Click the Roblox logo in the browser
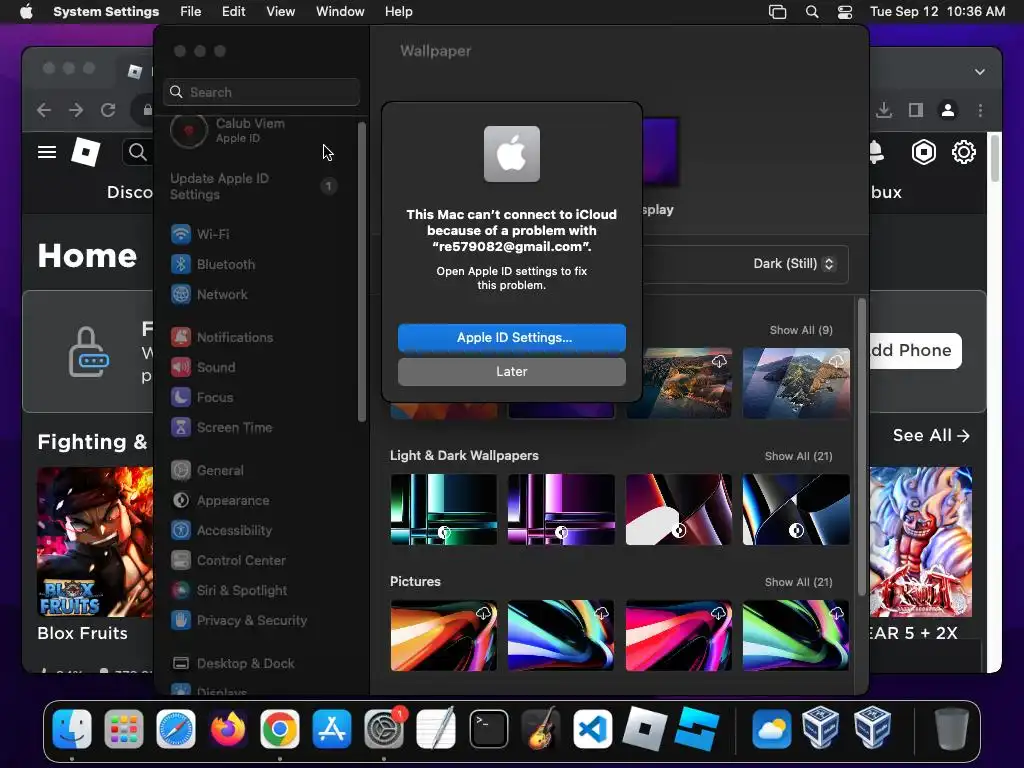This screenshot has width=1024, height=768. point(86,152)
